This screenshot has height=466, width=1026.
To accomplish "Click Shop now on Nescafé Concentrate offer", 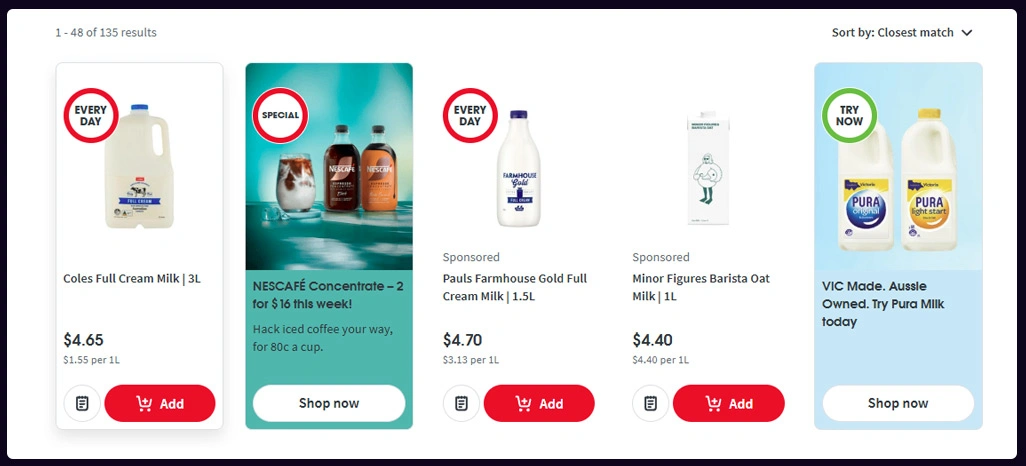I will point(329,403).
